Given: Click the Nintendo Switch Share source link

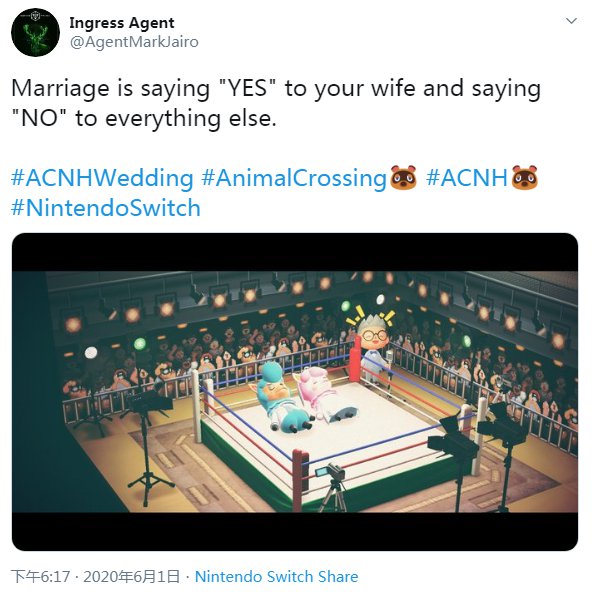Looking at the screenshot, I should tap(276, 577).
